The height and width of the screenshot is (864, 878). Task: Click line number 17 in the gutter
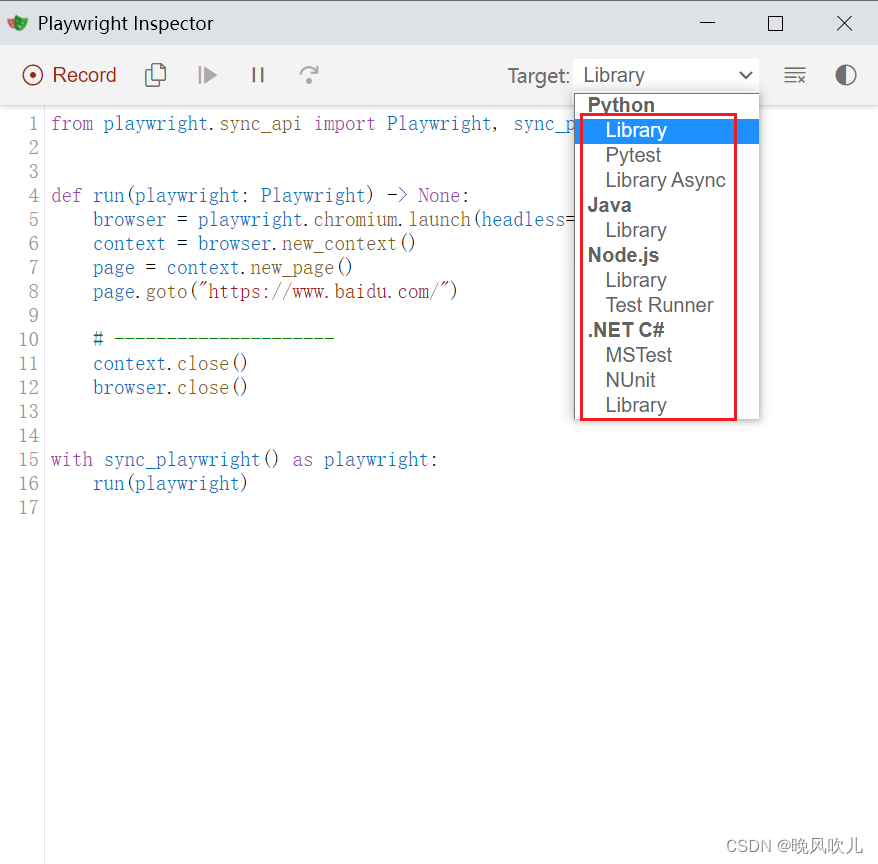(x=29, y=507)
